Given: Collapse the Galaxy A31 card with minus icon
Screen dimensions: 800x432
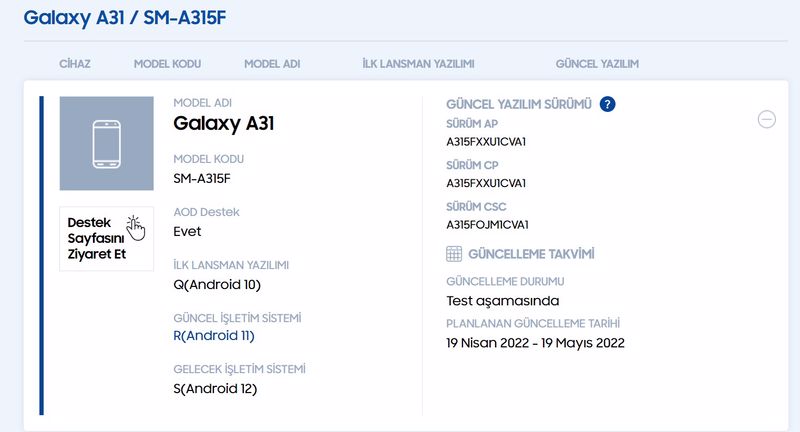Looking at the screenshot, I should pyautogui.click(x=766, y=119).
